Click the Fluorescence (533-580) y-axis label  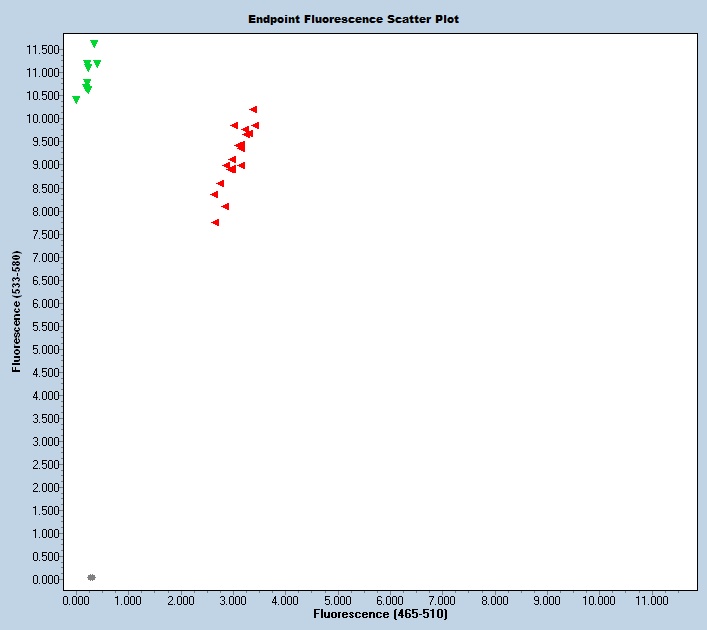(x=17, y=311)
